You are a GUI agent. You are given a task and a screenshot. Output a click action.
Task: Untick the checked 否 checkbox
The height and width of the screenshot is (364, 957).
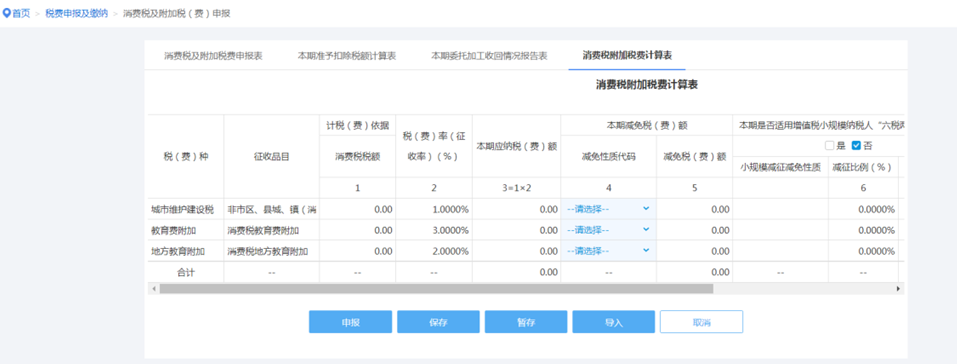[856, 145]
